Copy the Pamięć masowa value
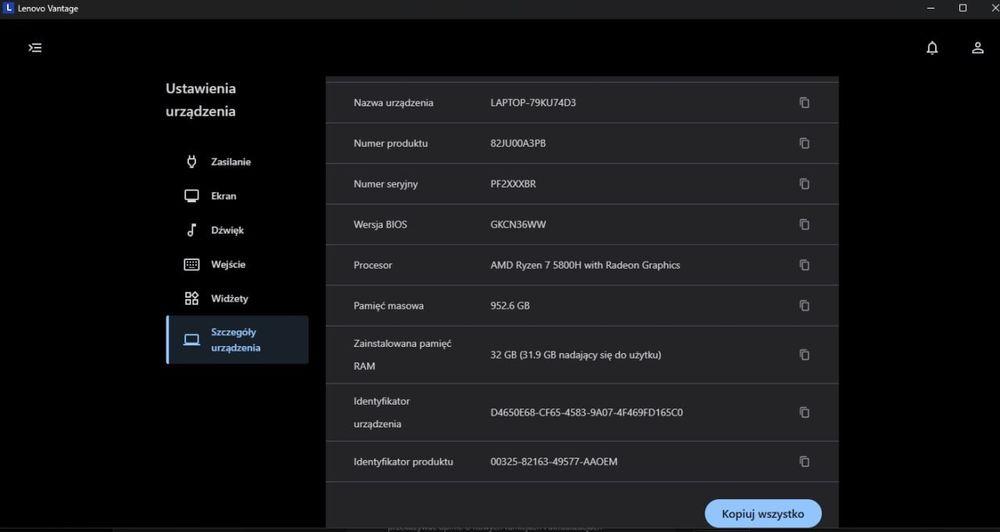 click(804, 306)
